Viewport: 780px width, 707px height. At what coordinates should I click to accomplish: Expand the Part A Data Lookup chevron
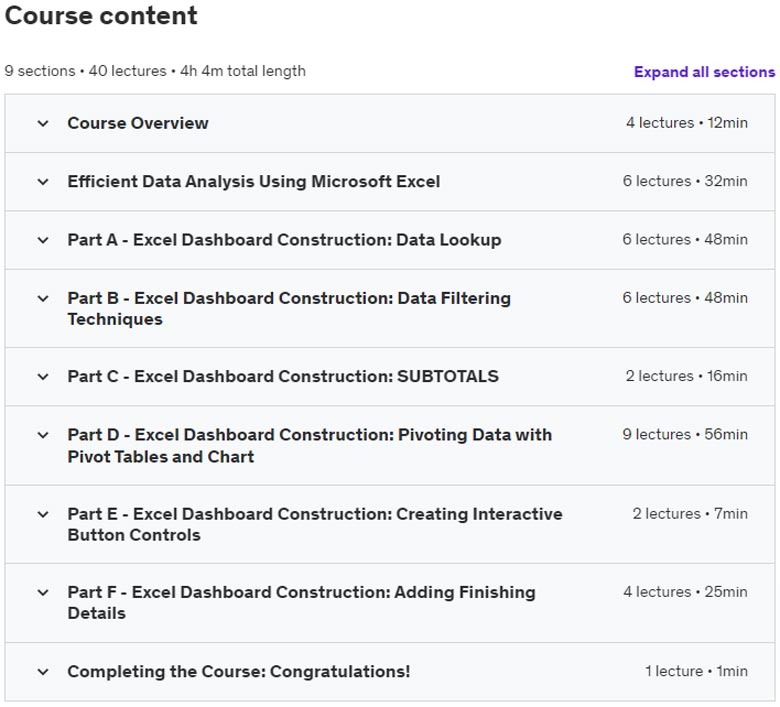click(x=43, y=240)
